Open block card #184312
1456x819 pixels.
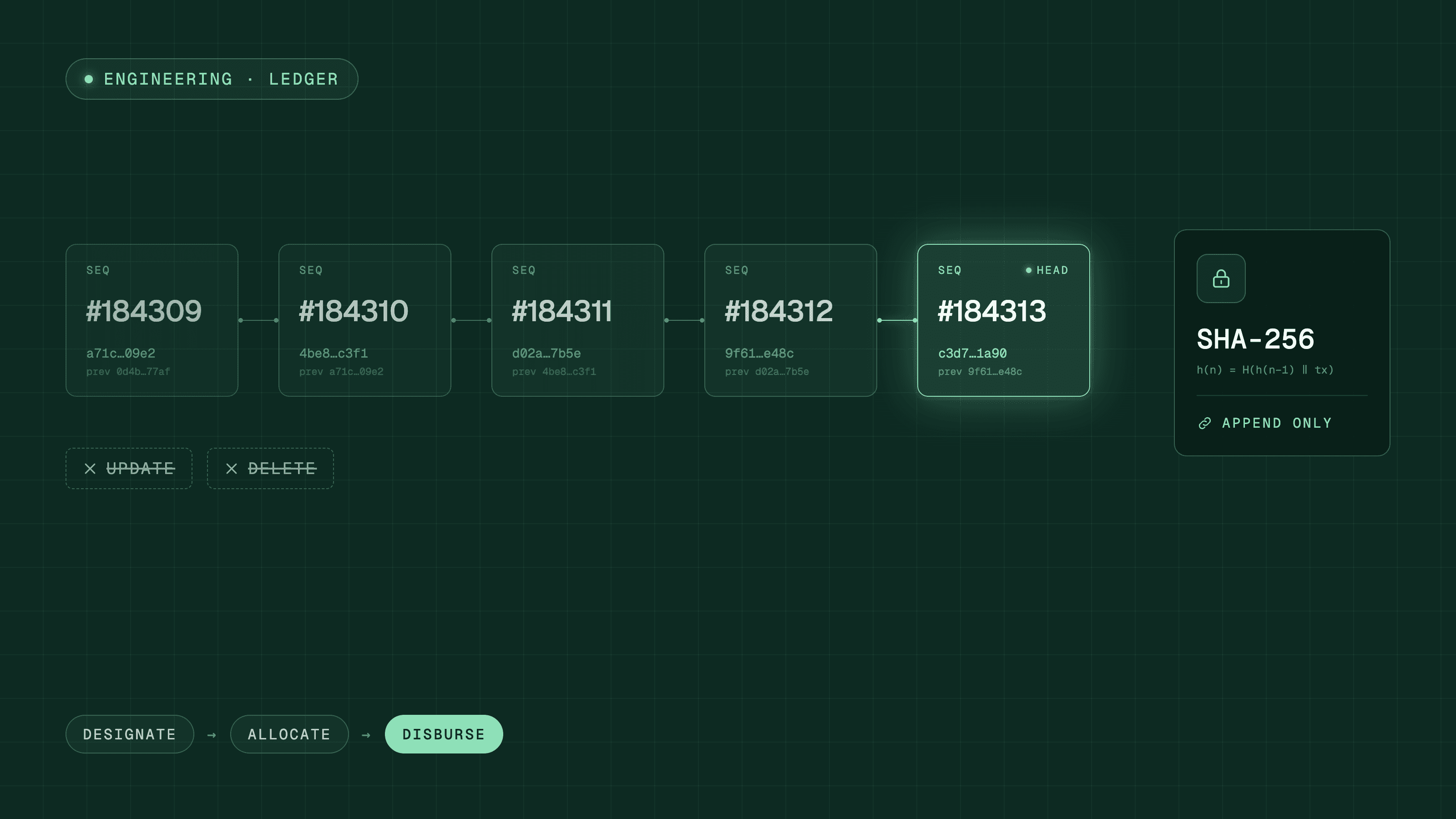pos(791,320)
